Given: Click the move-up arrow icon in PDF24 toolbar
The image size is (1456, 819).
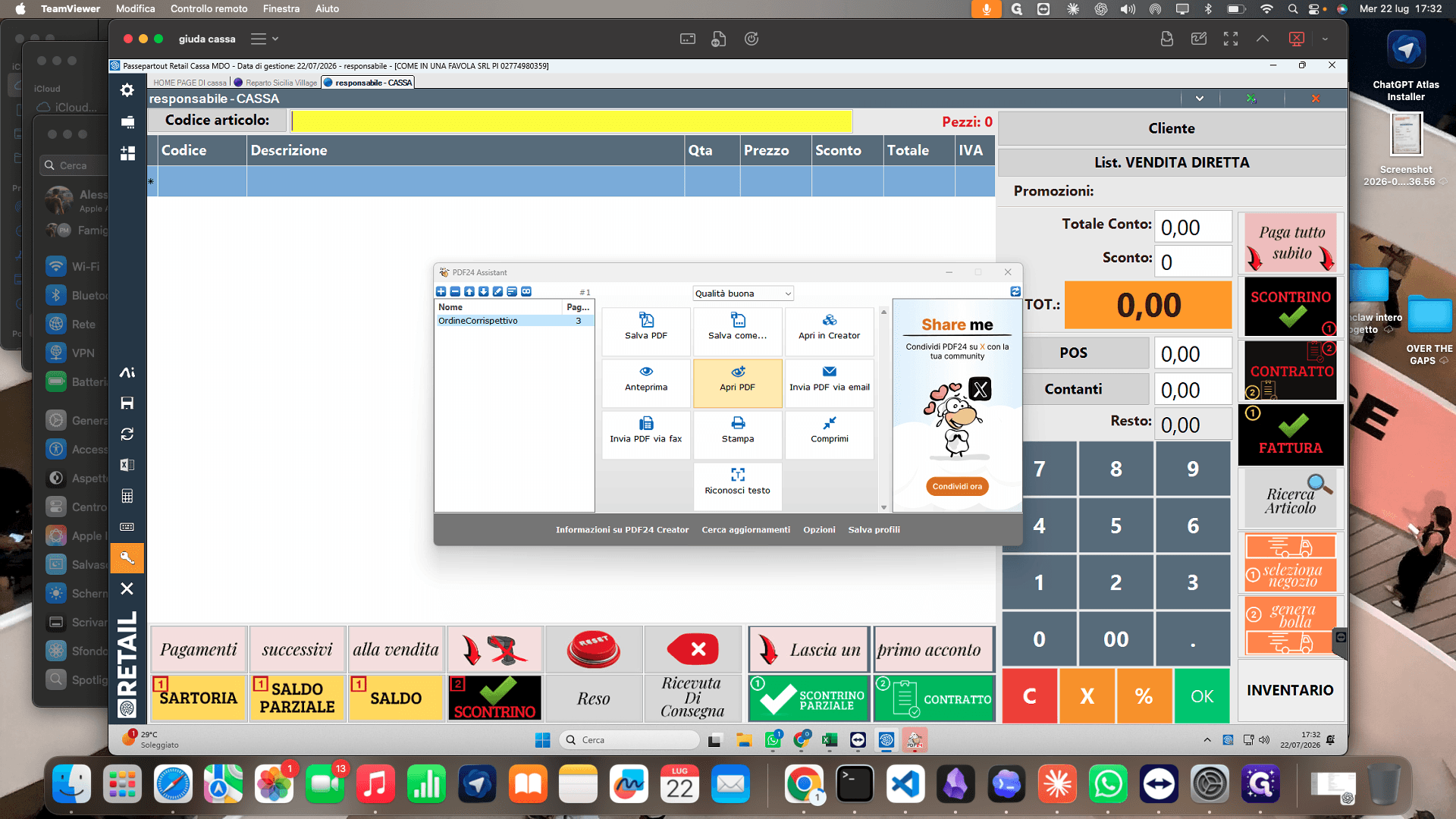Looking at the screenshot, I should tap(469, 291).
